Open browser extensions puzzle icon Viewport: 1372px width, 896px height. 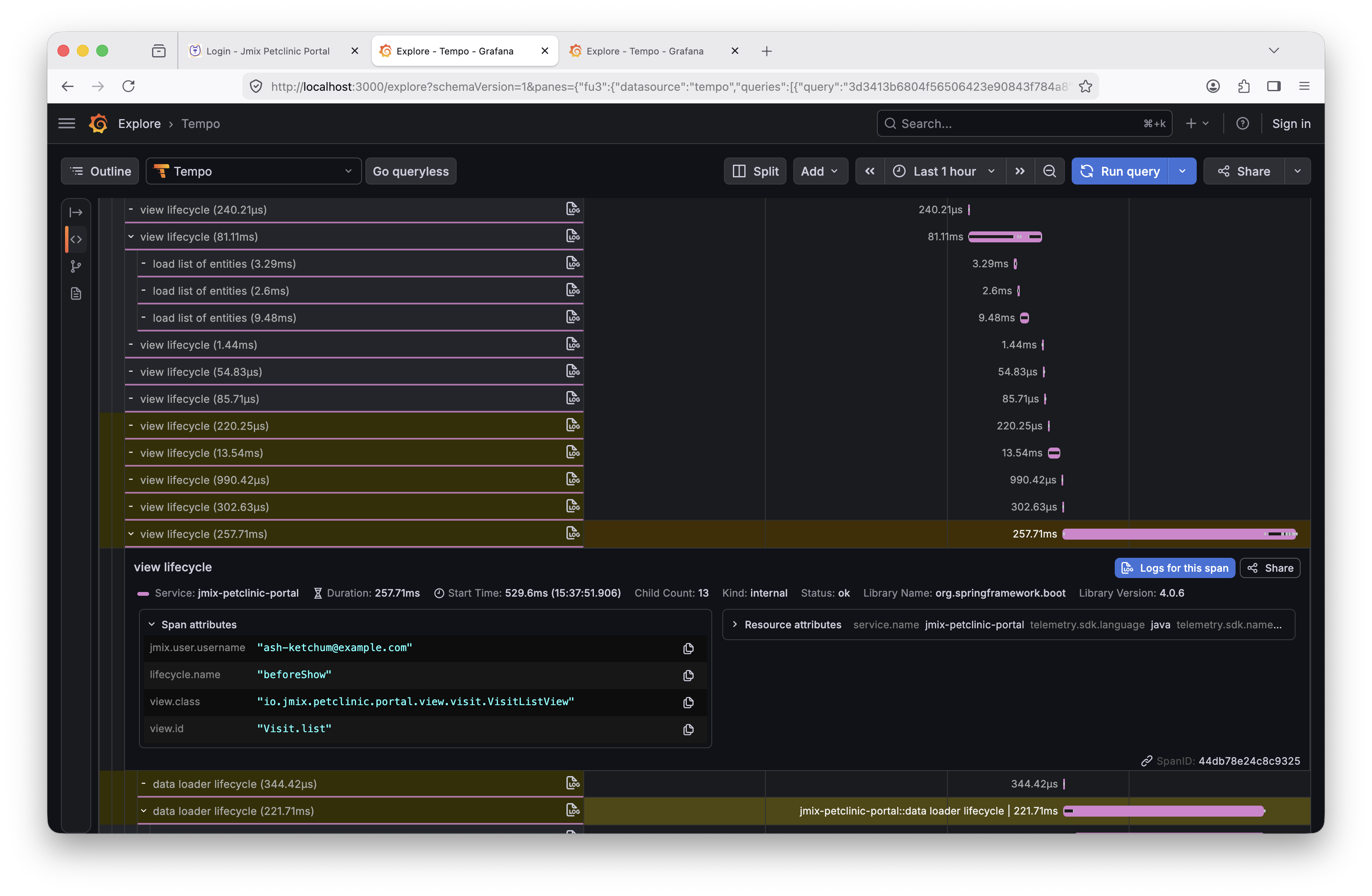tap(1244, 87)
